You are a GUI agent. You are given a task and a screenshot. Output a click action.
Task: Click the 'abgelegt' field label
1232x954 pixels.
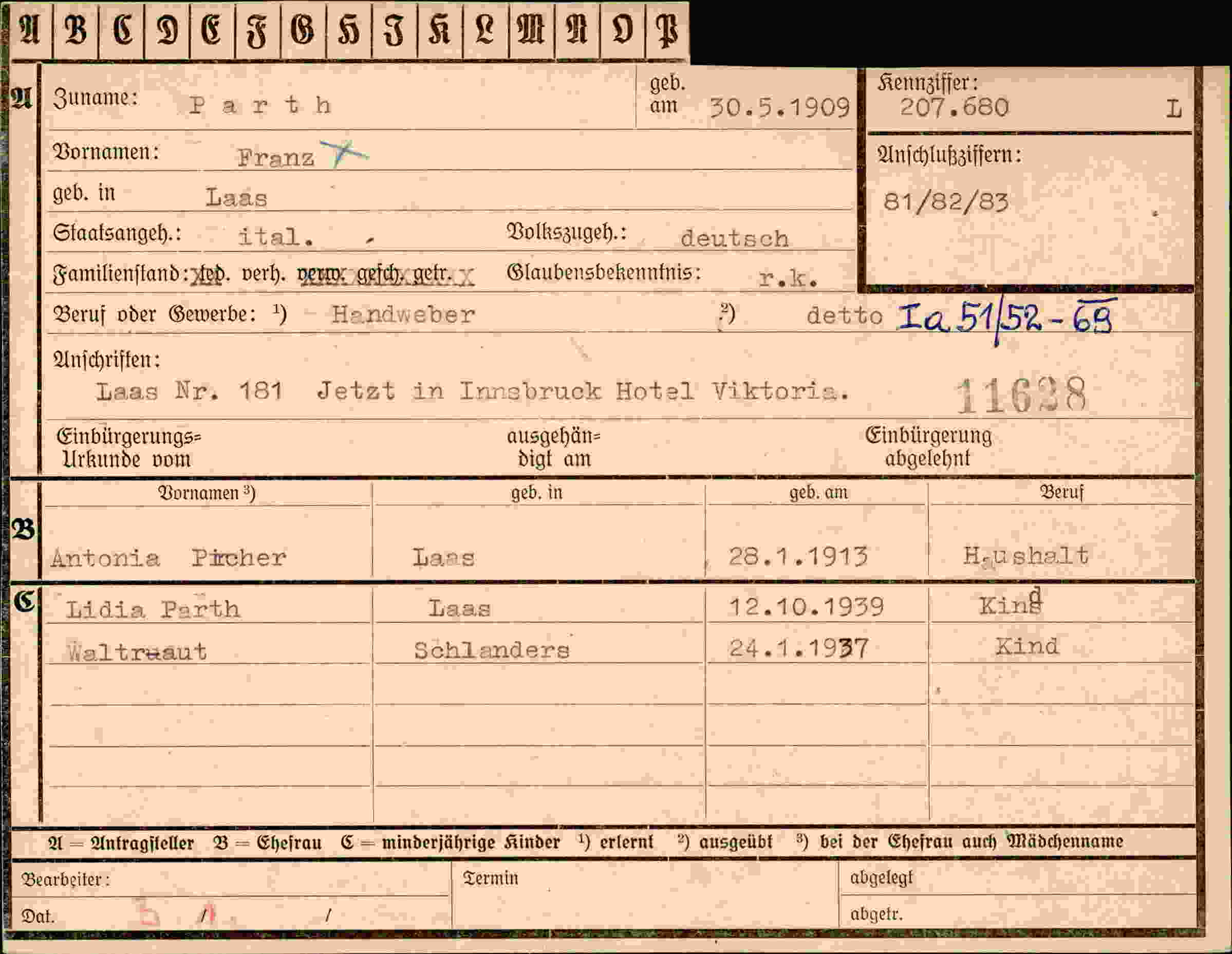(x=881, y=878)
